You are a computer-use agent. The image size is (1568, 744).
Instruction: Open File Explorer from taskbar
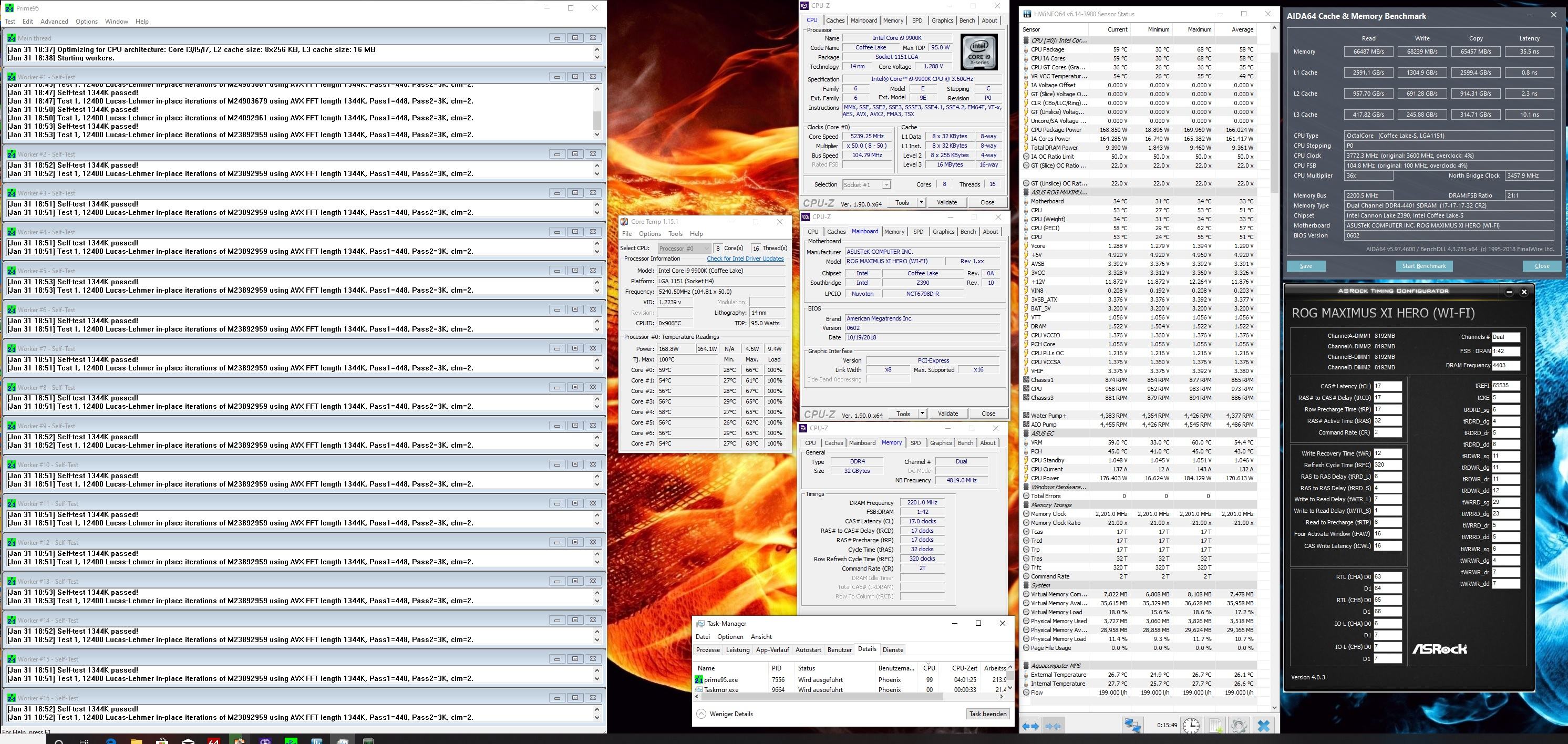(x=136, y=740)
